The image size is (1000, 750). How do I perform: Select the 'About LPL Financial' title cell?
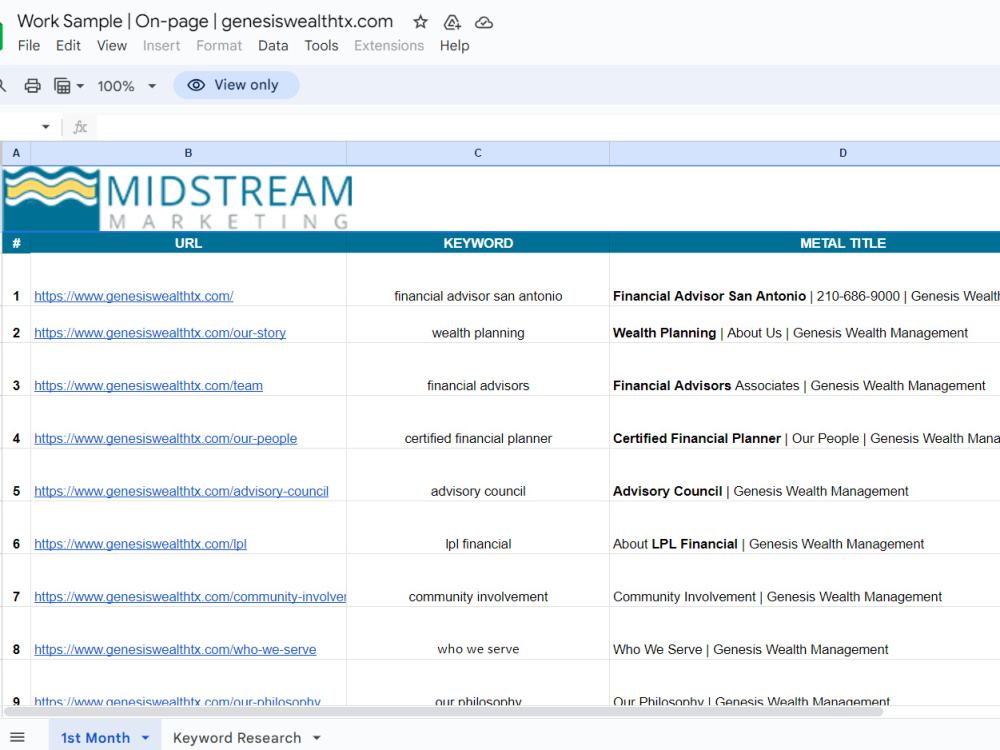pyautogui.click(x=805, y=527)
